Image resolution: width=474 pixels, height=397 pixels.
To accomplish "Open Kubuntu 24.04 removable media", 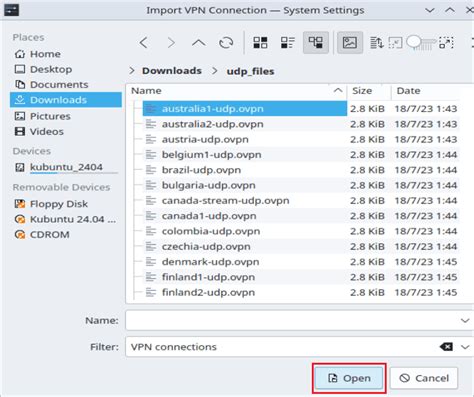I will click(x=66, y=219).
